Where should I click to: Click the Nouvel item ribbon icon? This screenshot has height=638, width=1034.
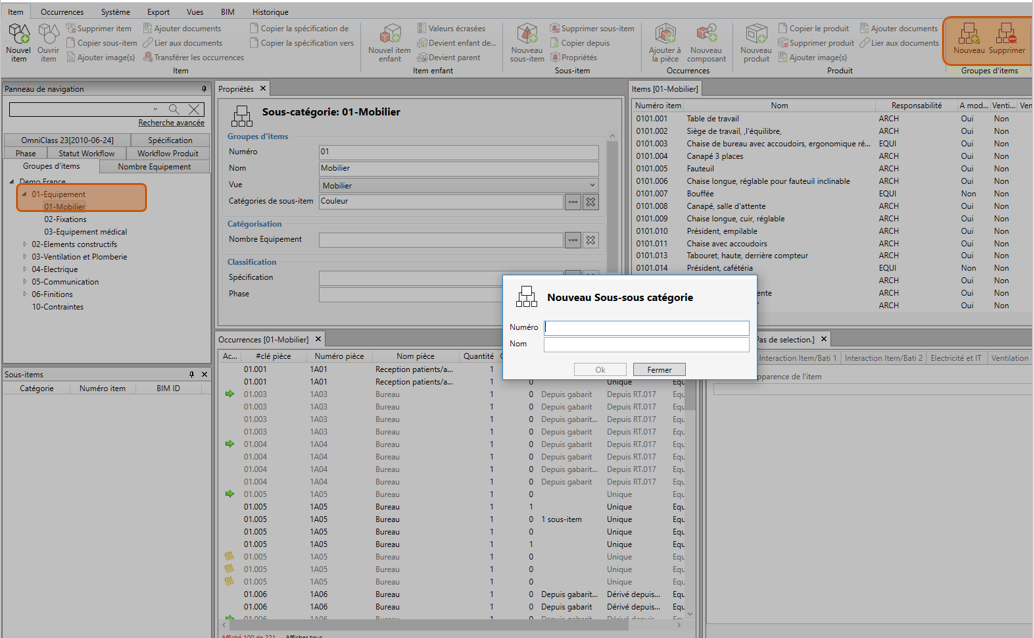tap(18, 42)
